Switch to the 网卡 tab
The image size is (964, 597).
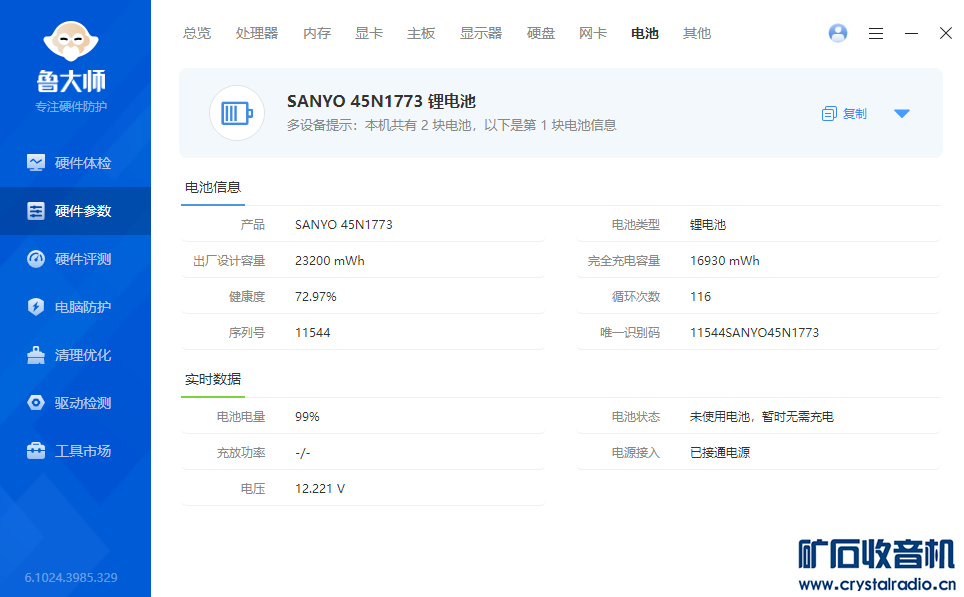coord(593,33)
